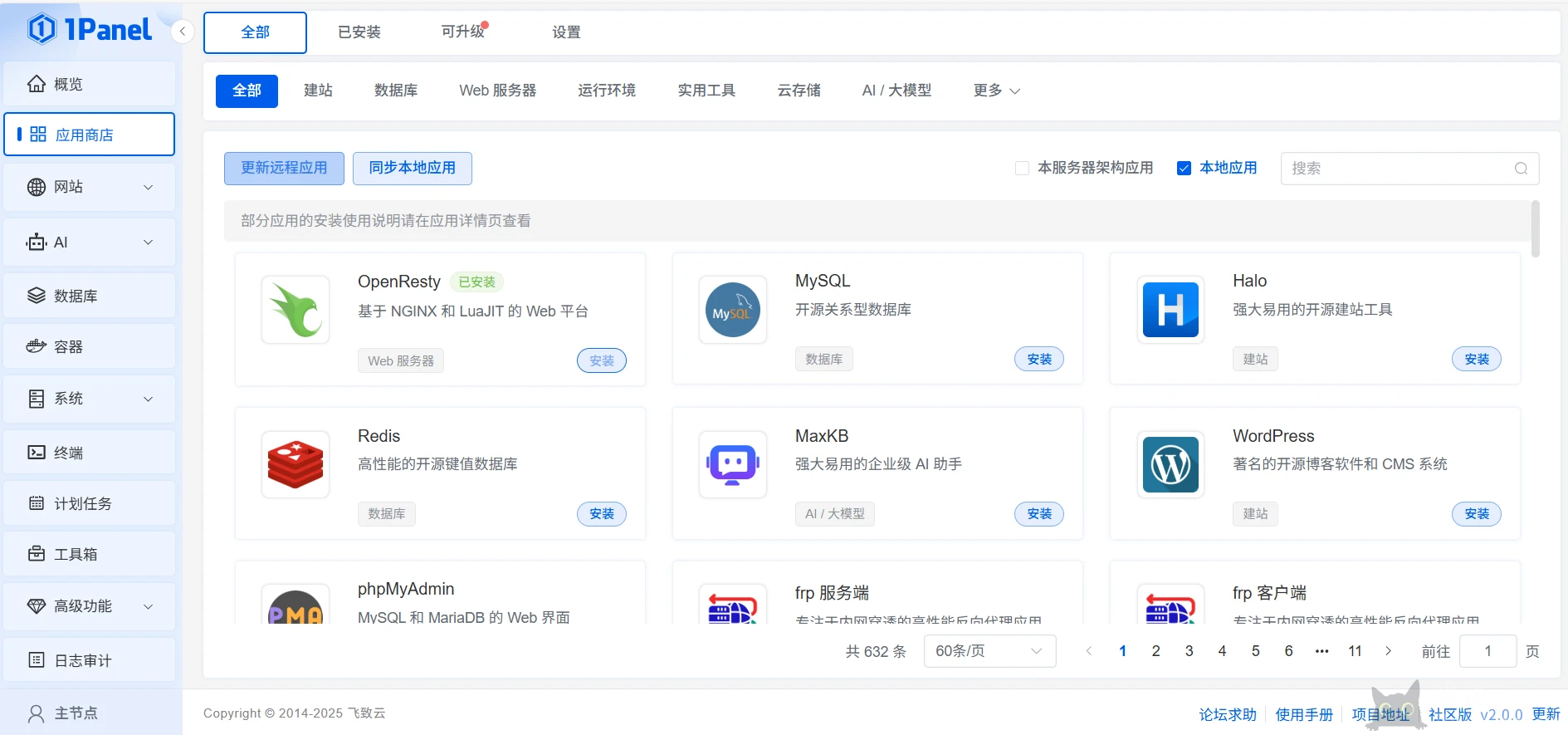Screen dimensions: 1568x735
Task: Click the 同步本地应用 button
Action: click(413, 168)
